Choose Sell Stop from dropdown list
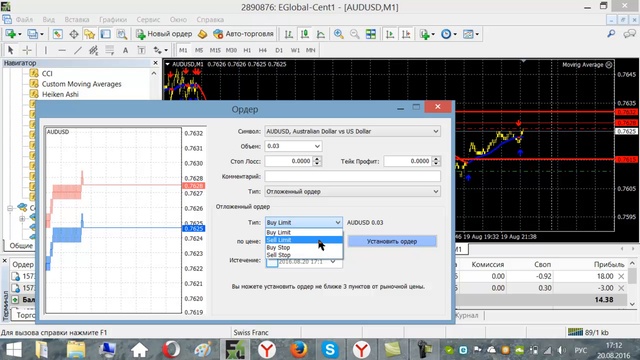The height and width of the screenshot is (360, 640). (304, 255)
